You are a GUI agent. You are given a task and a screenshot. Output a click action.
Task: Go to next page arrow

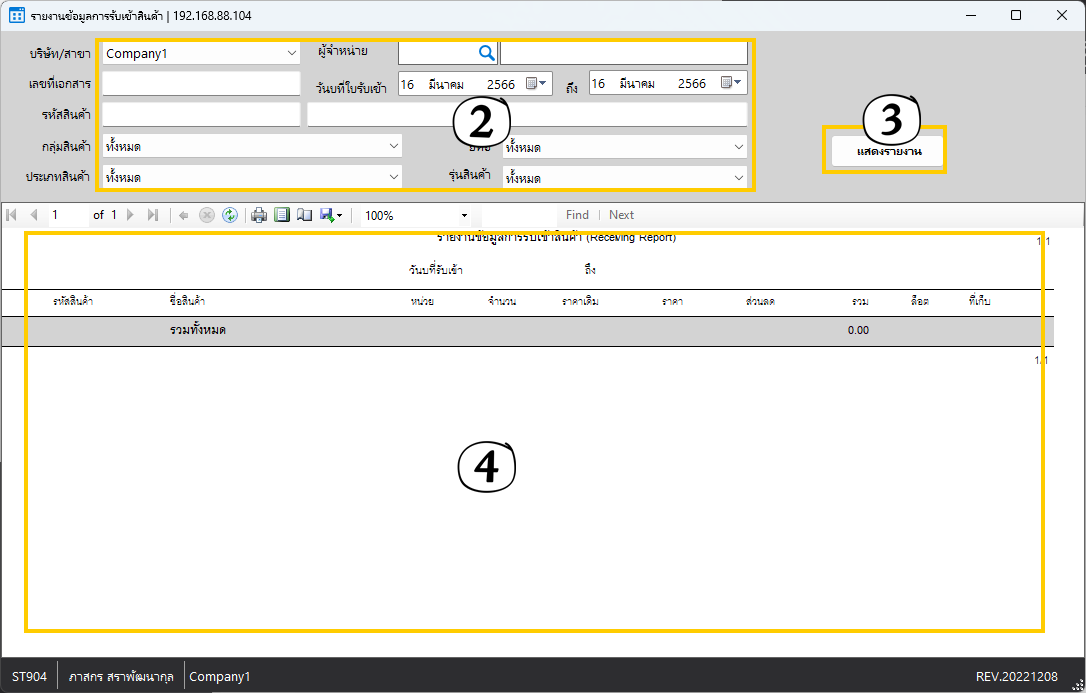130,215
